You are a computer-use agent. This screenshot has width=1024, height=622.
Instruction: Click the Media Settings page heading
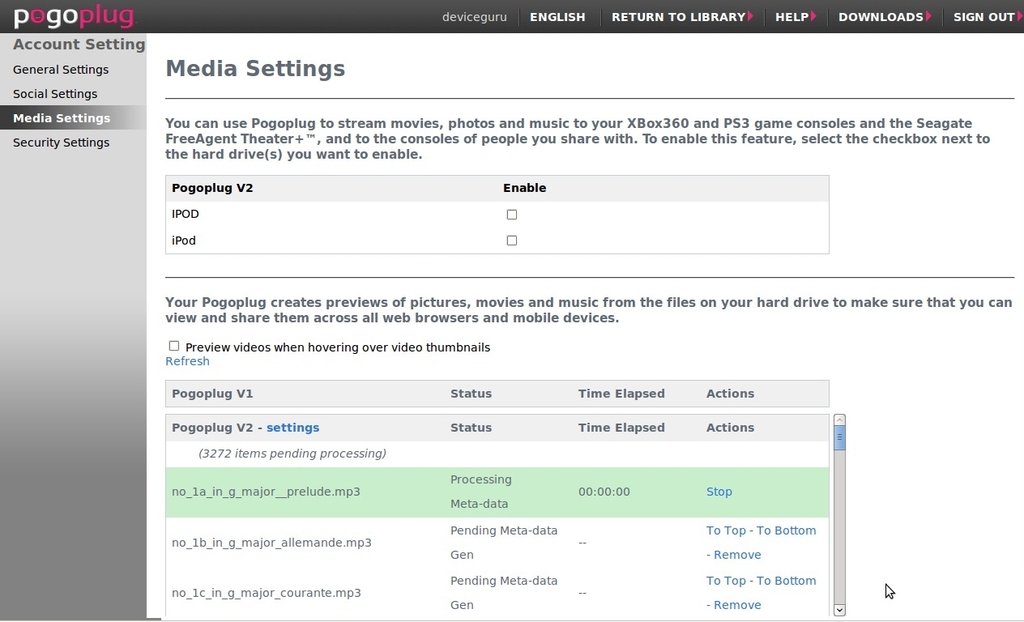click(255, 68)
